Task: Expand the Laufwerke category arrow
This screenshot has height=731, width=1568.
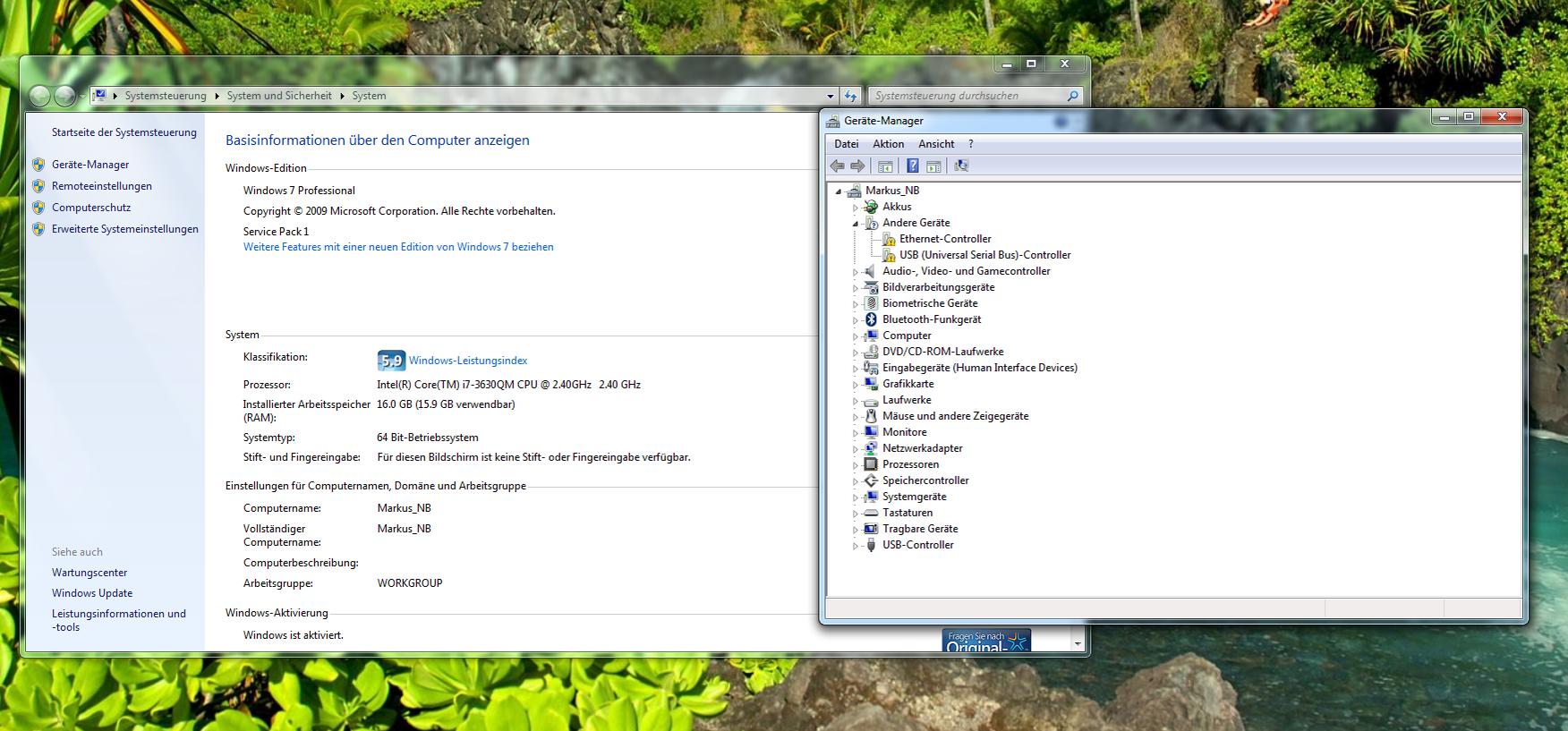Action: [x=856, y=401]
